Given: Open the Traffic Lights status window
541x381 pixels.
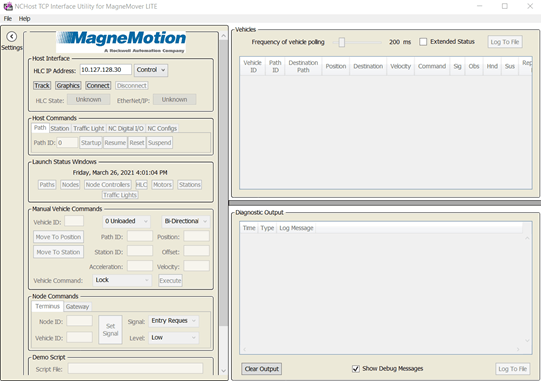Looking at the screenshot, I should pos(120,195).
